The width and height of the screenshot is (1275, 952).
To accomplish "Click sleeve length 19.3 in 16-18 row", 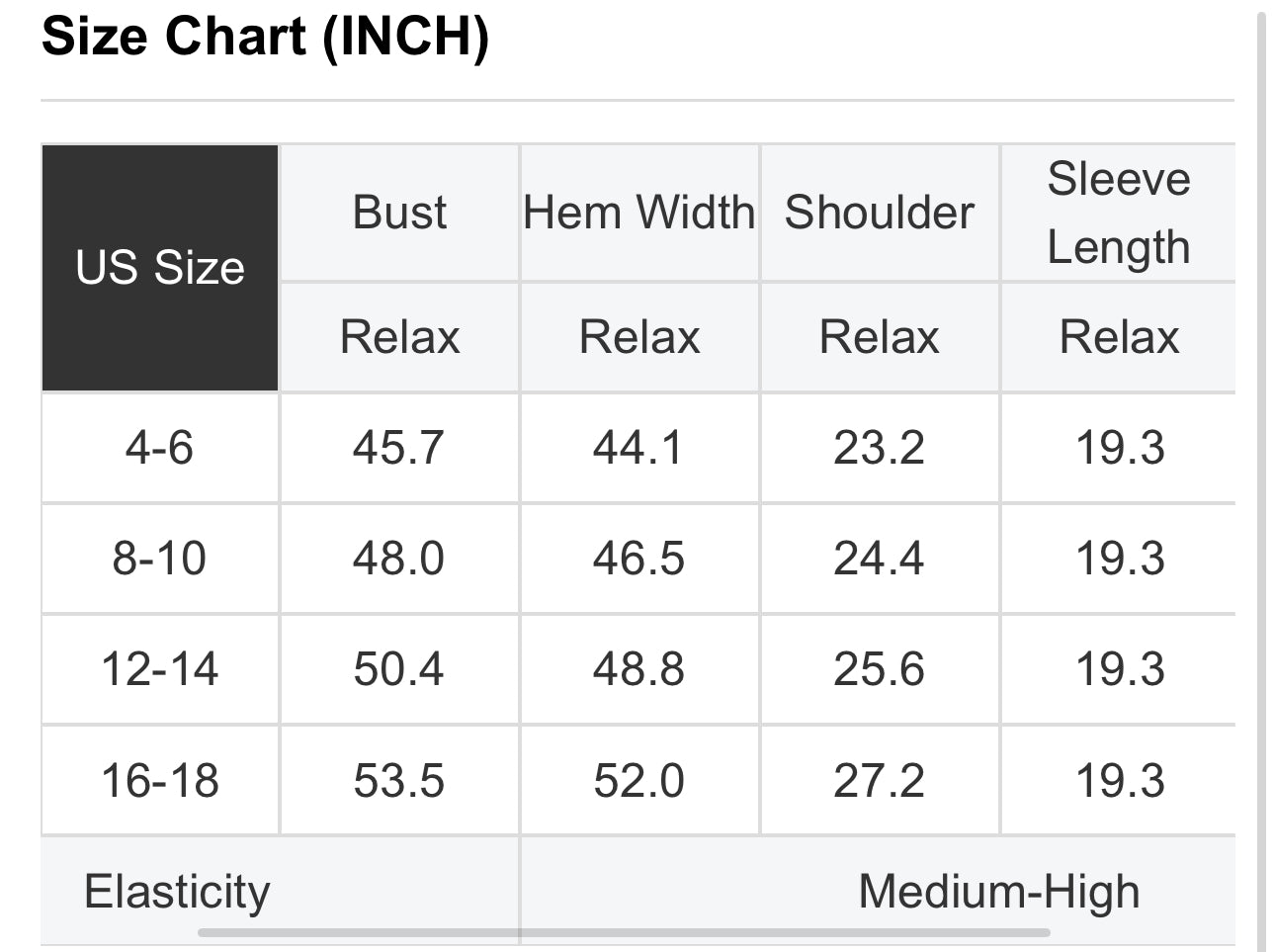I will pyautogui.click(x=1120, y=781).
